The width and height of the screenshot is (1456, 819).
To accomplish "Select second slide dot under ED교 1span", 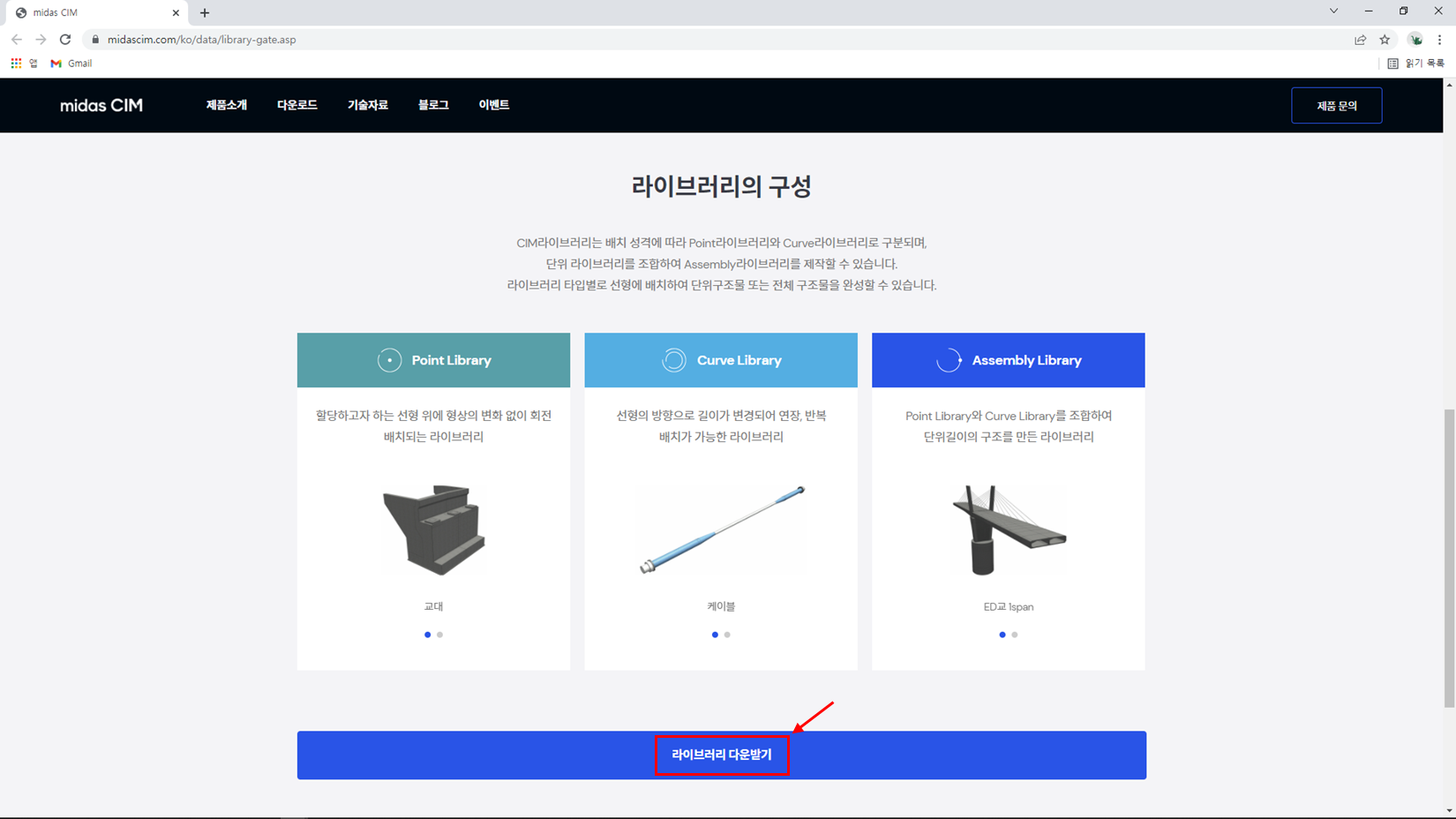I will click(x=1015, y=635).
